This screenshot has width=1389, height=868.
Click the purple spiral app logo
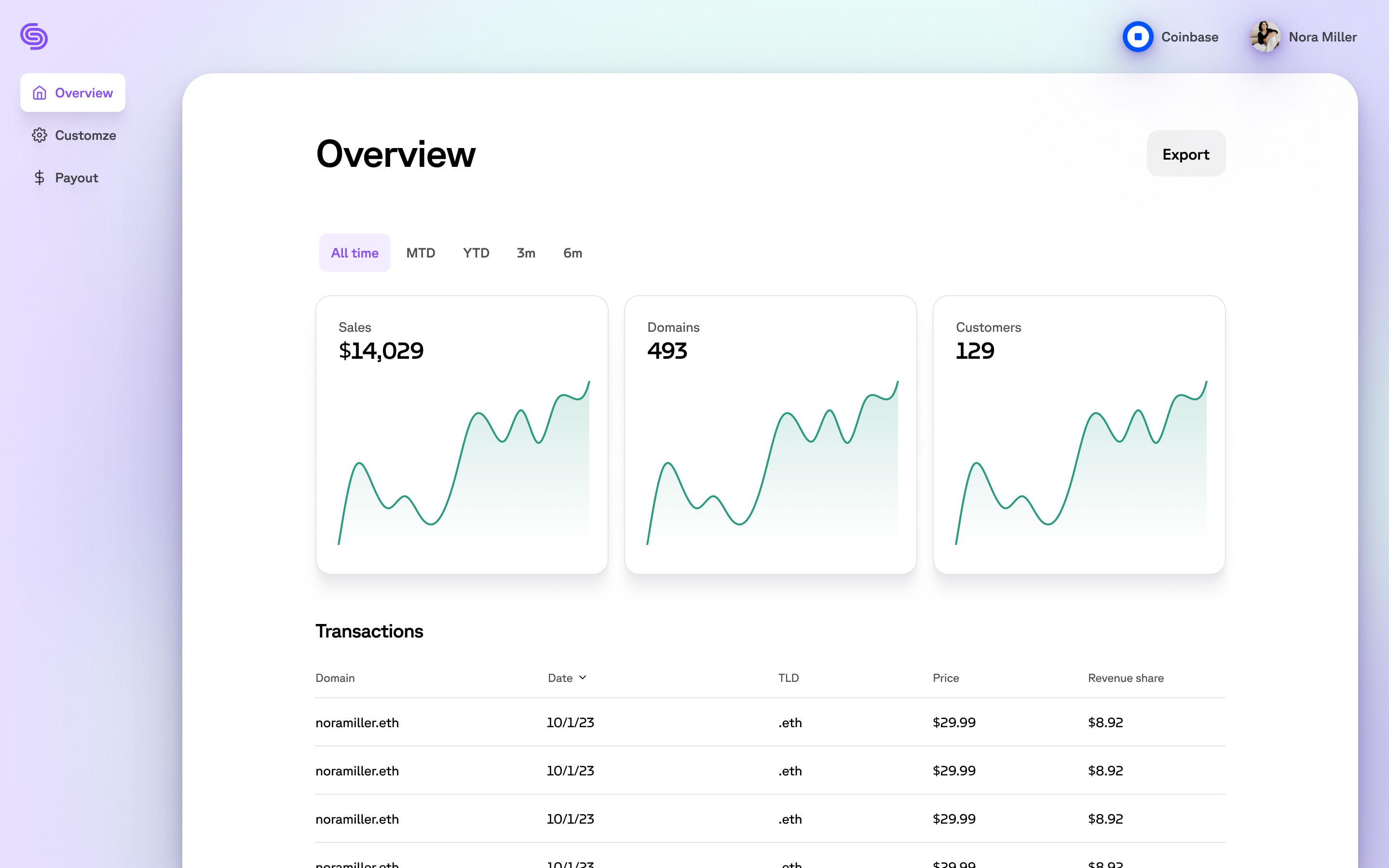point(34,37)
